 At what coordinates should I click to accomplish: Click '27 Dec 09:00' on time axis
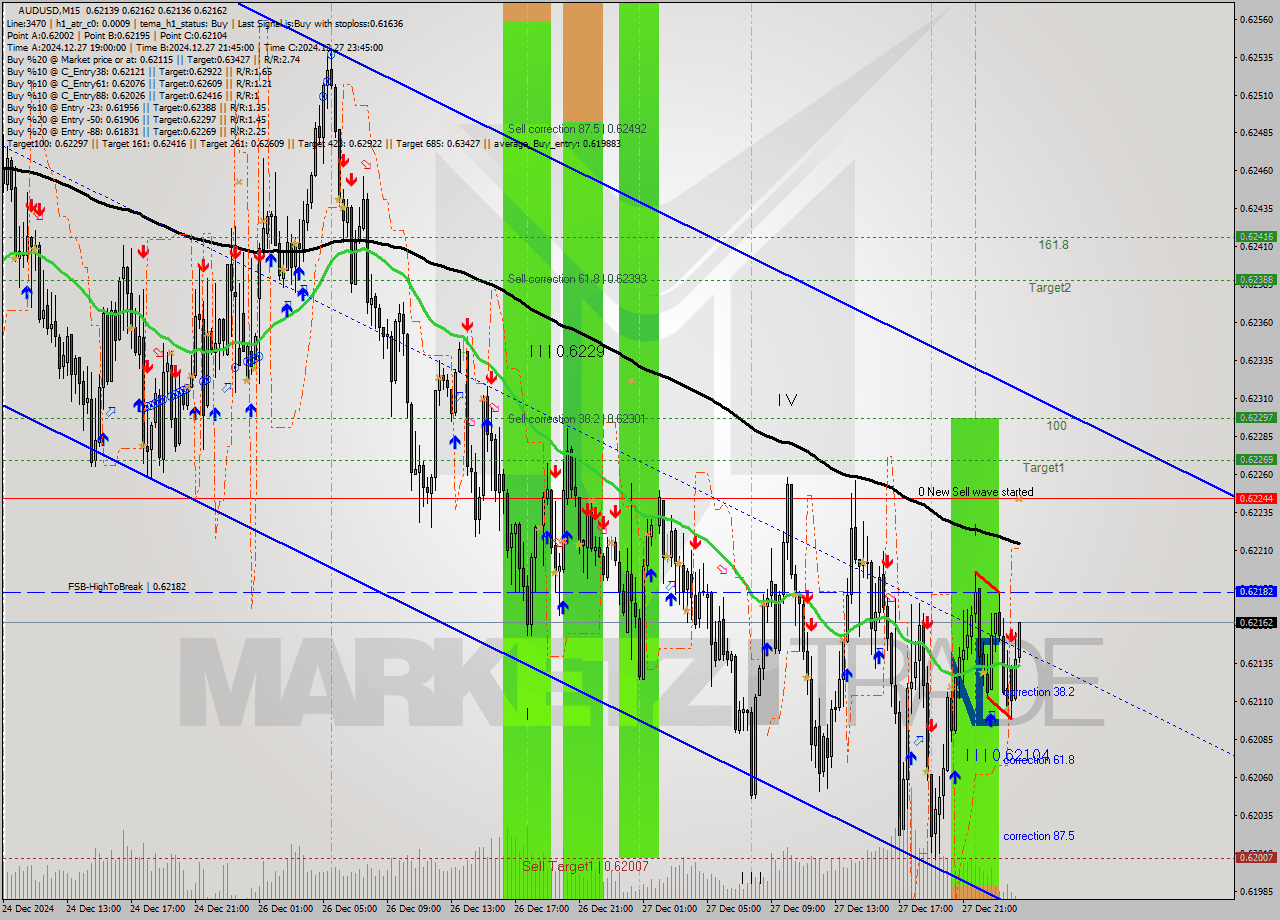[797, 909]
